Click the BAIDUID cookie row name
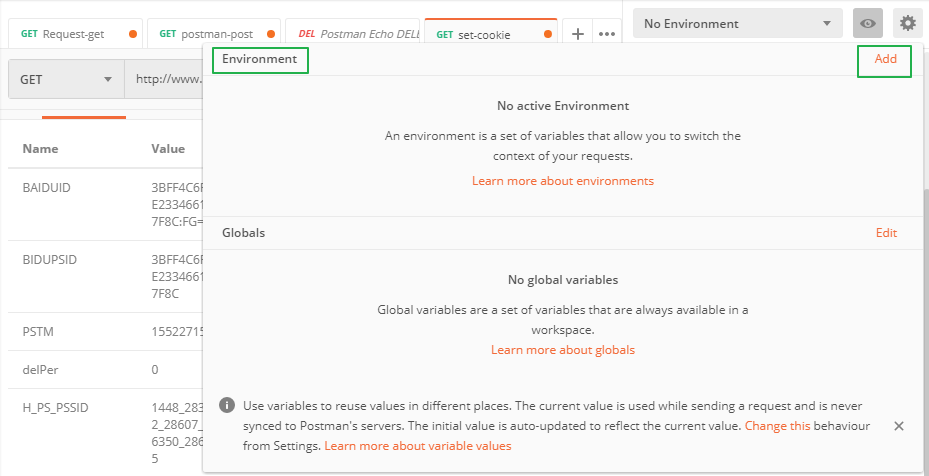This screenshot has height=476, width=929. coord(48,187)
